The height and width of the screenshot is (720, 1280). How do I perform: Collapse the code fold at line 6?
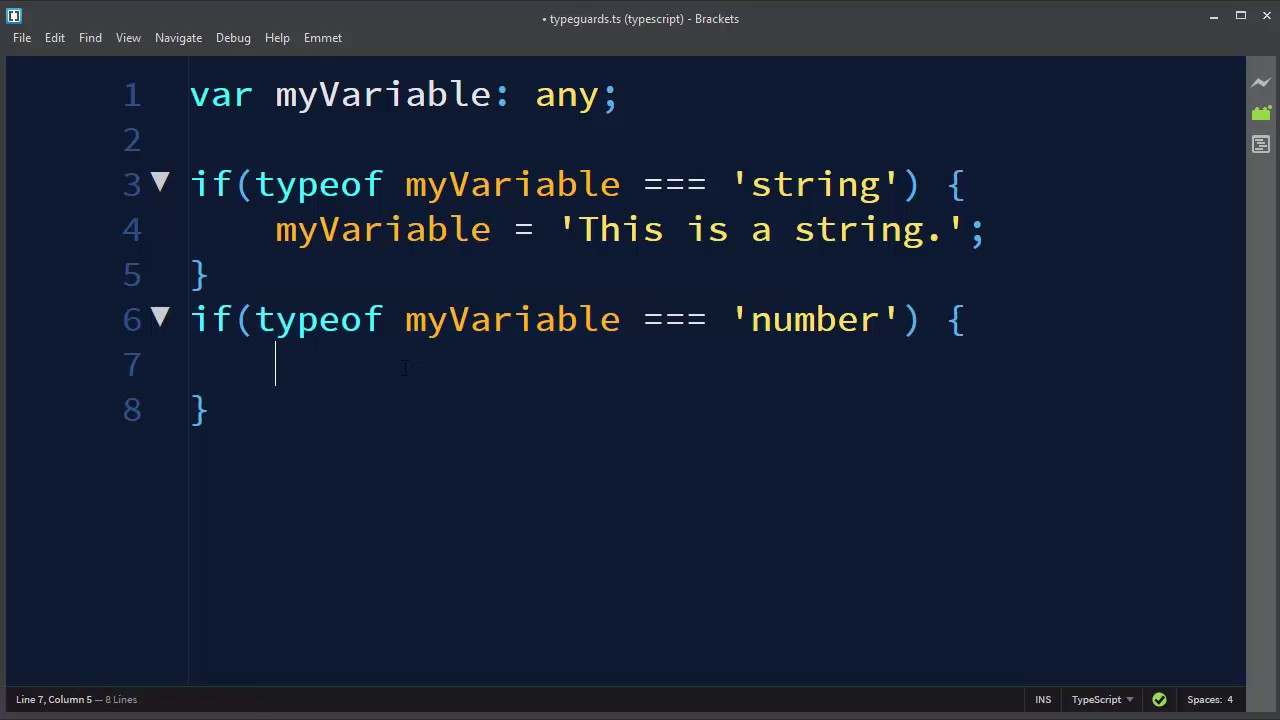(160, 317)
